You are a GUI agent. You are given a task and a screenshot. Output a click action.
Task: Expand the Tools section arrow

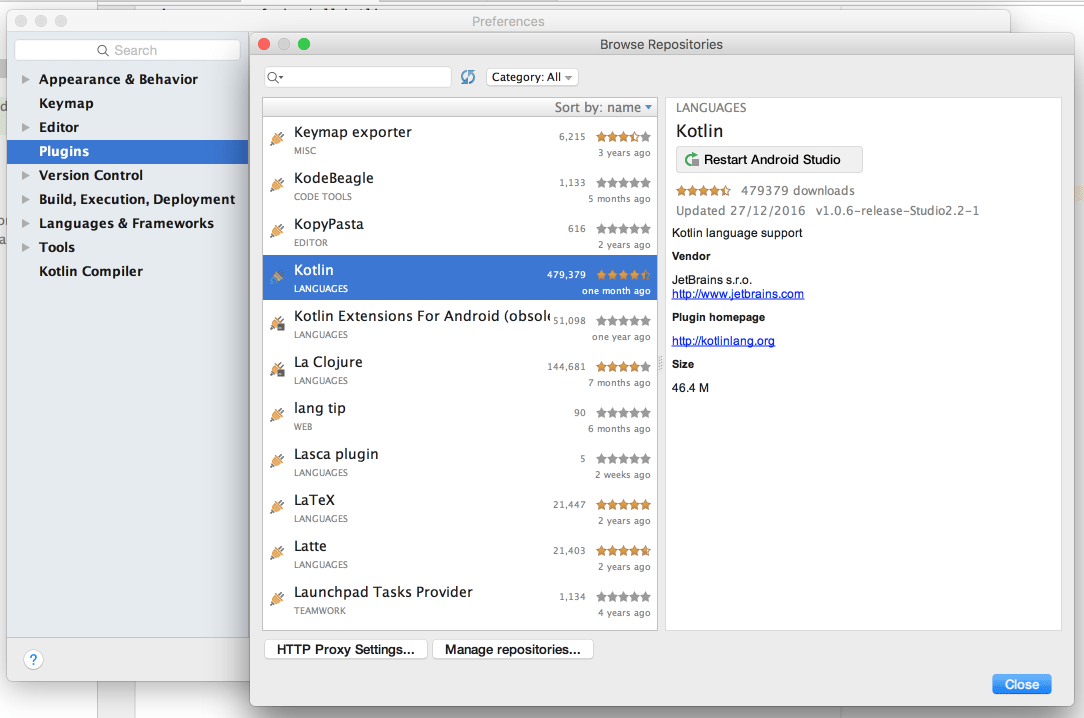click(26, 247)
